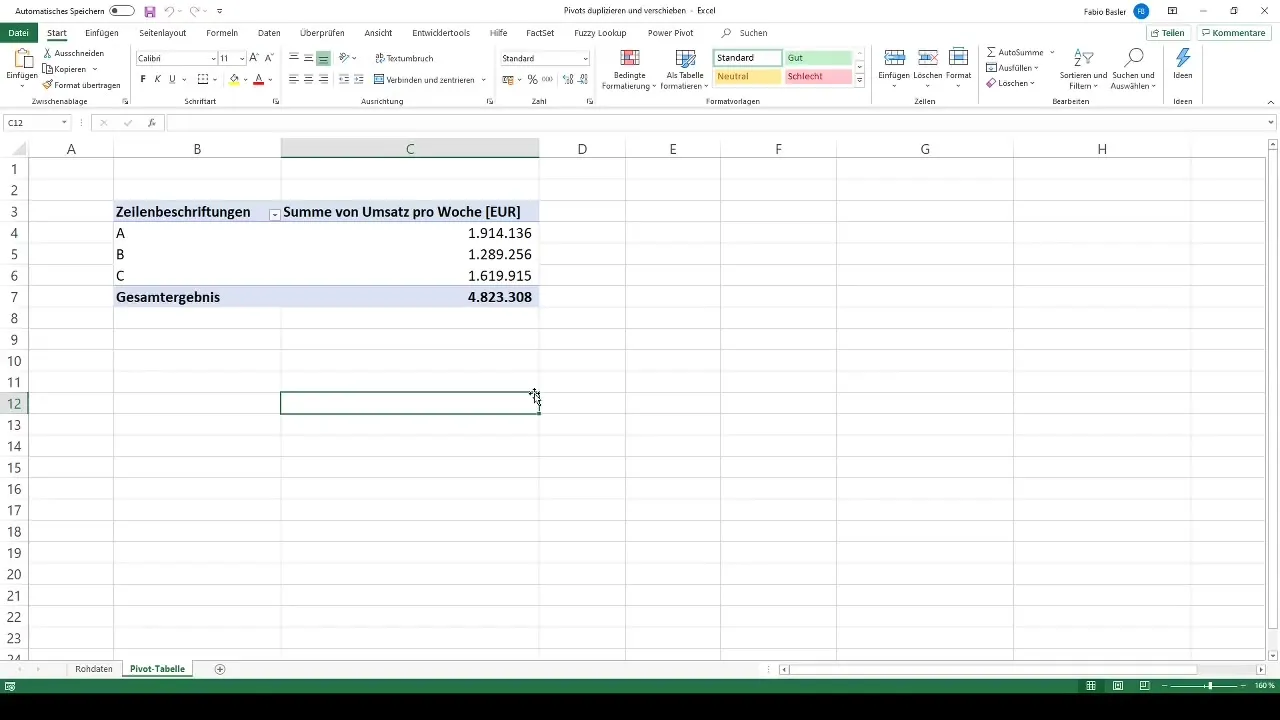1280x720 pixels.
Task: Click decrease decimal places icon
Action: pyautogui.click(x=583, y=79)
